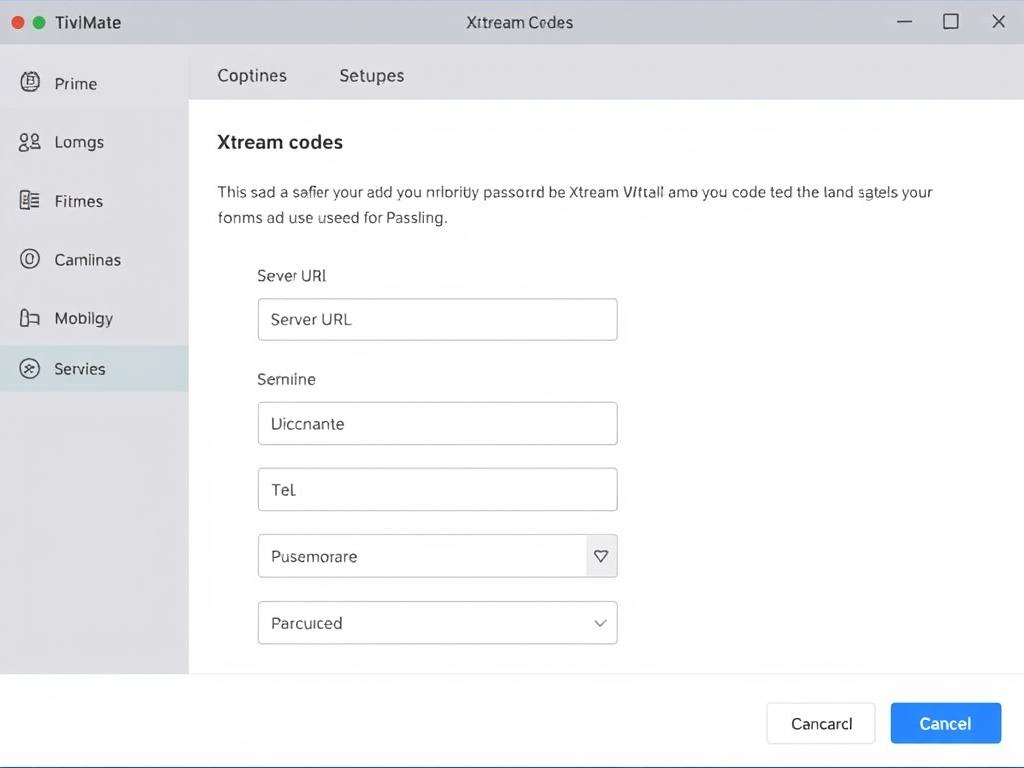Open the Setupes tab
The height and width of the screenshot is (768, 1024).
370,75
